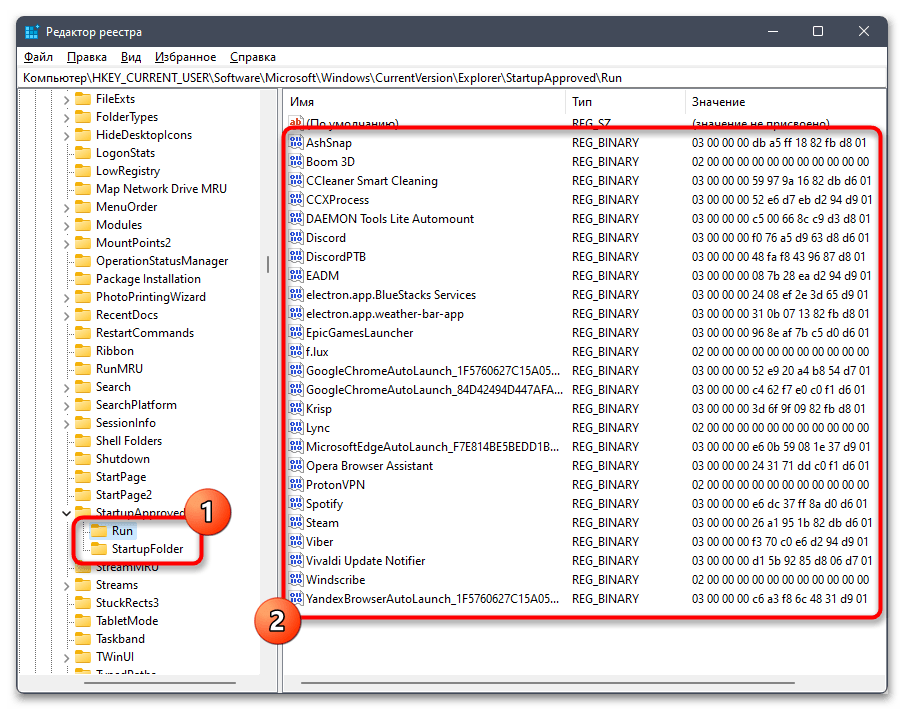Click the EpicGamesLauncher binary value icon

pos(296,333)
